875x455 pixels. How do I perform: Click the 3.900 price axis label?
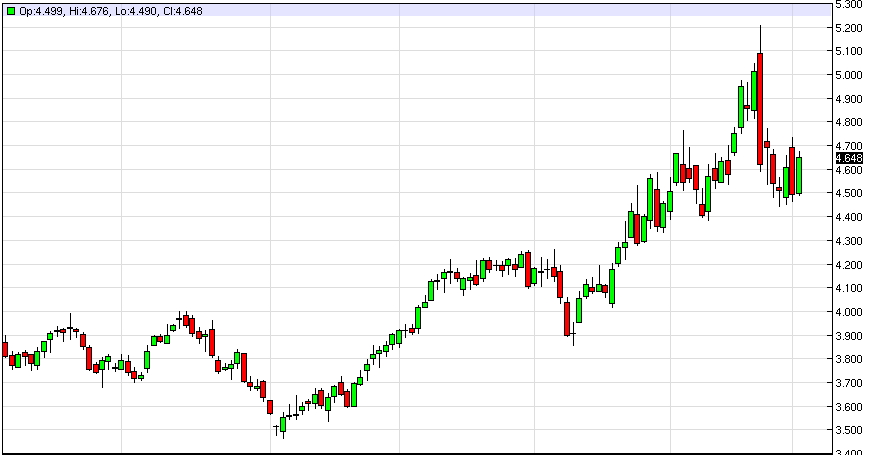[x=849, y=336]
